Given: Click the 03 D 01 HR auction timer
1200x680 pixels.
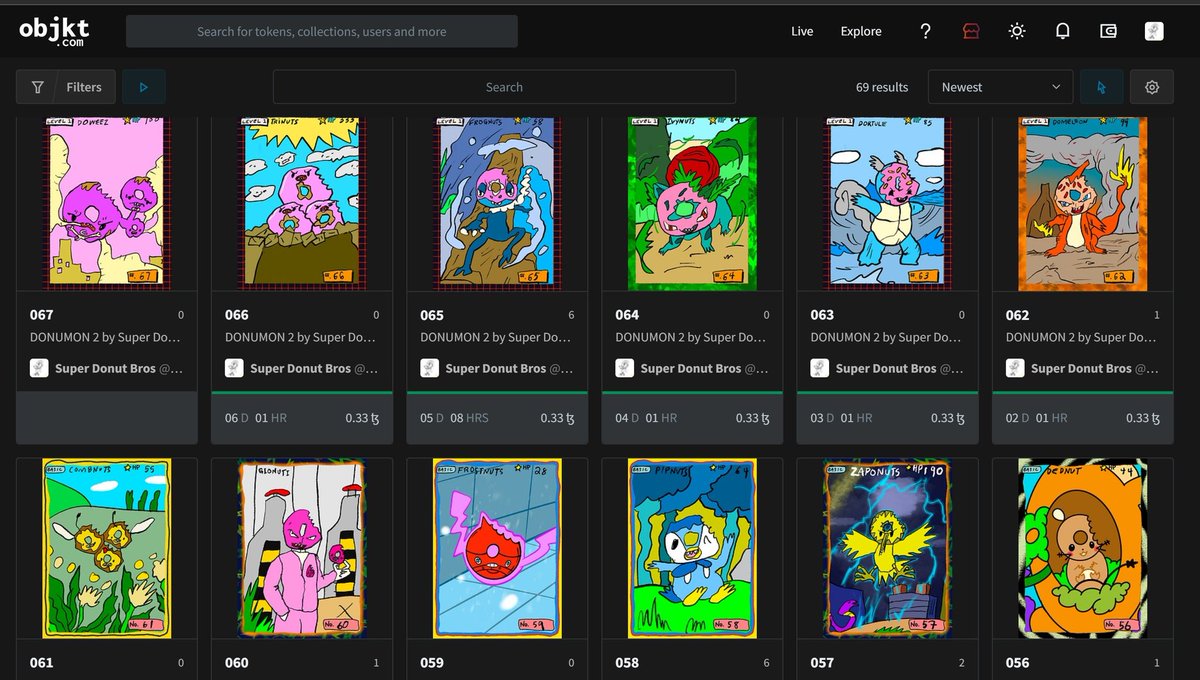Looking at the screenshot, I should (x=841, y=418).
